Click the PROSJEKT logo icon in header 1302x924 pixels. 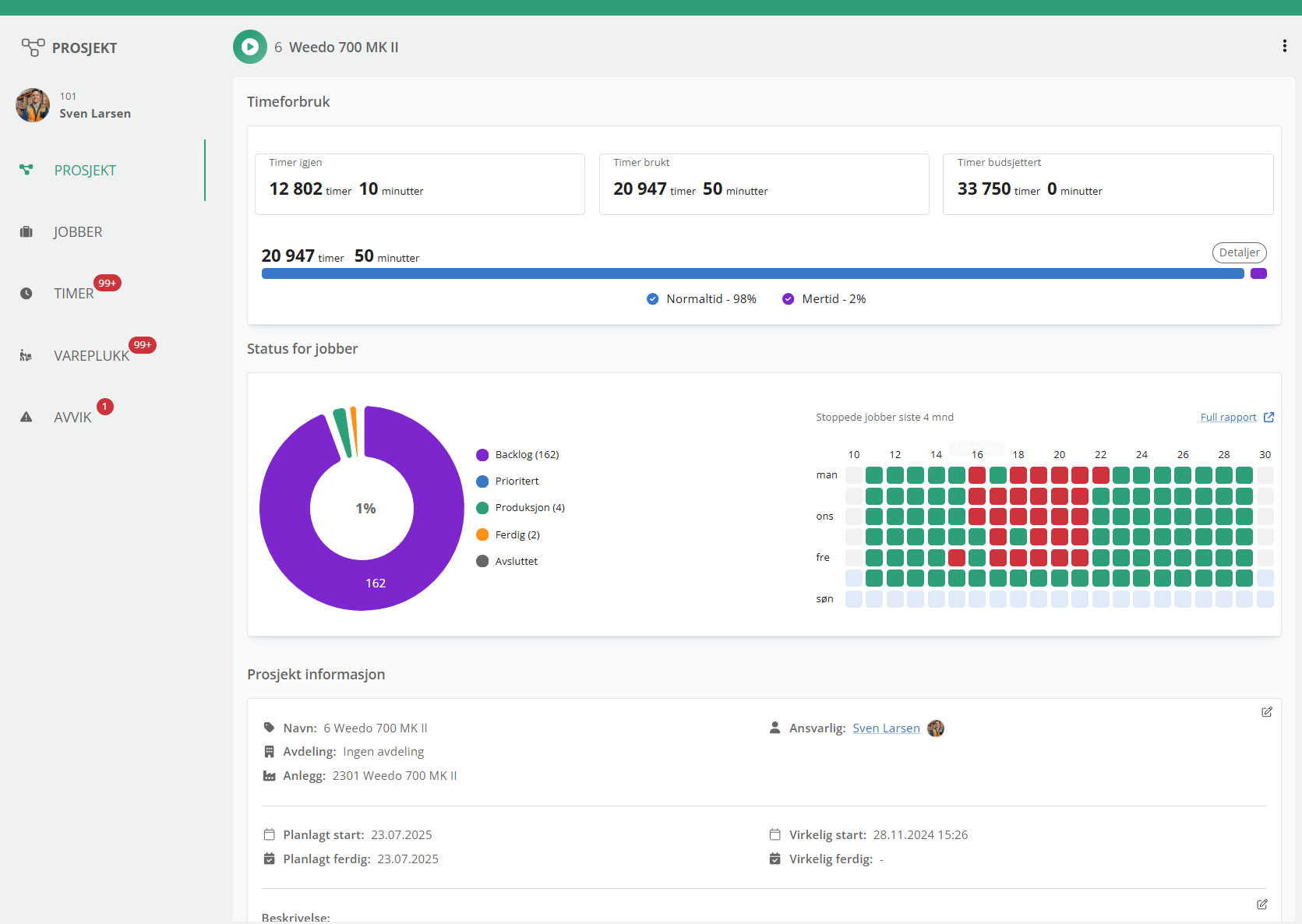pyautogui.click(x=33, y=48)
